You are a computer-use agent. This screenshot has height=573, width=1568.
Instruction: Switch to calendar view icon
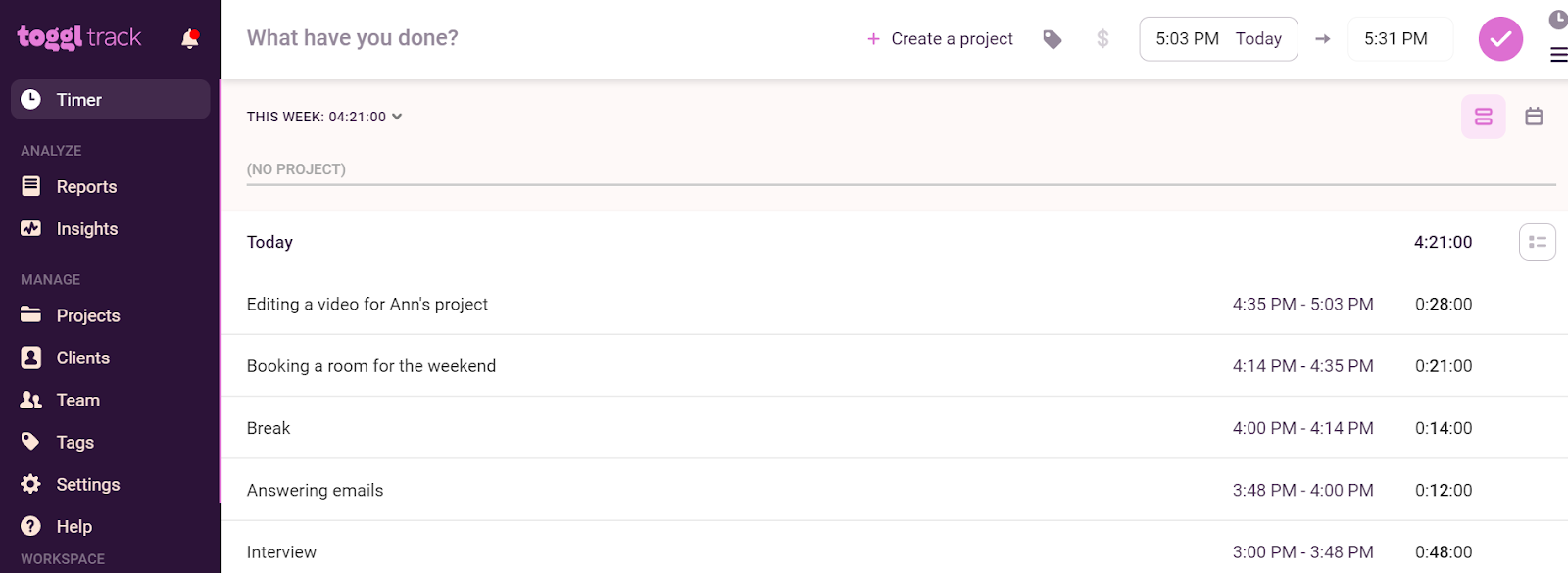tap(1534, 117)
